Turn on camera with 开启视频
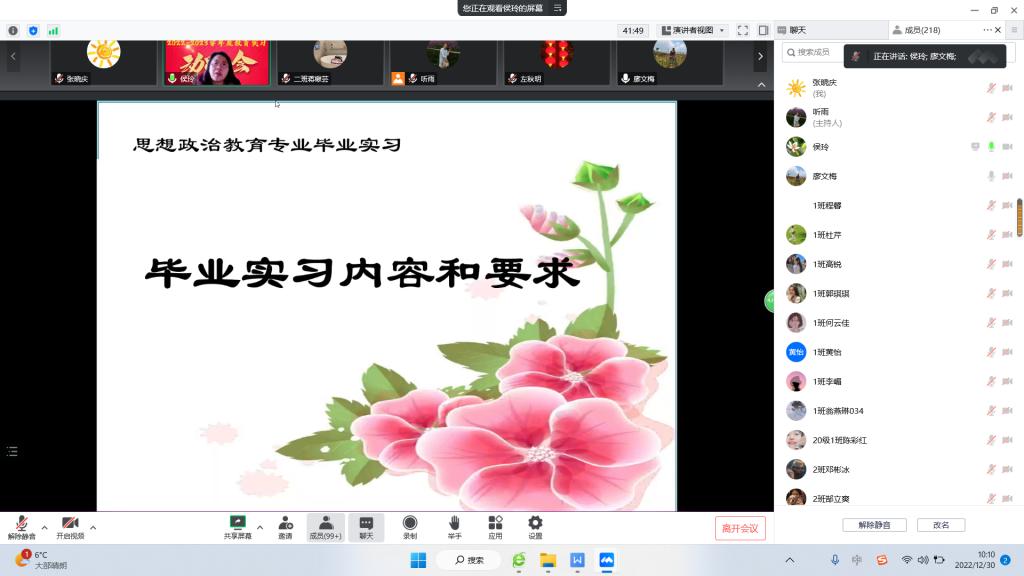 (x=70, y=523)
